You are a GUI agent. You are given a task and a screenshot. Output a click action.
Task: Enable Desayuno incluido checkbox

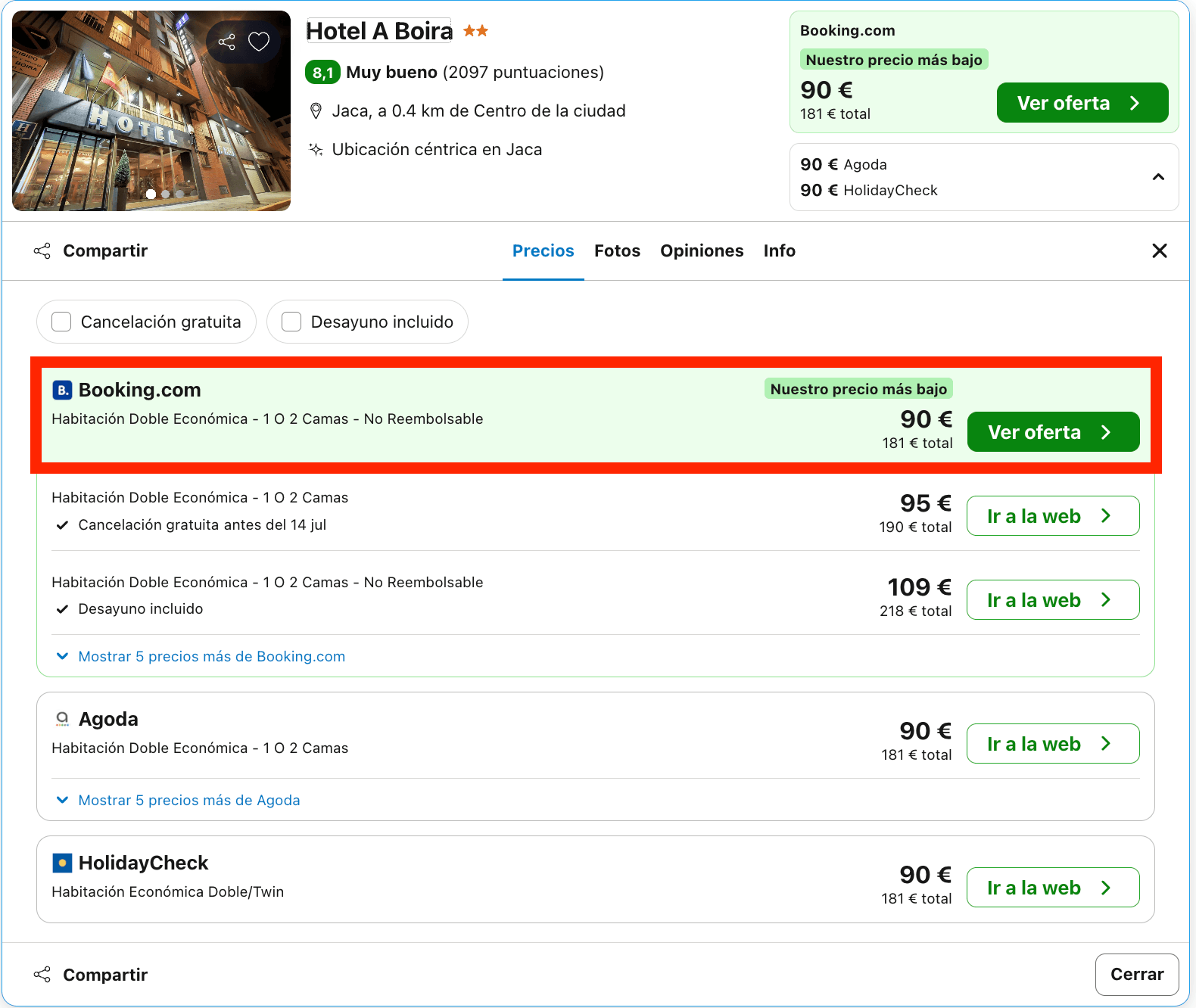click(x=291, y=322)
